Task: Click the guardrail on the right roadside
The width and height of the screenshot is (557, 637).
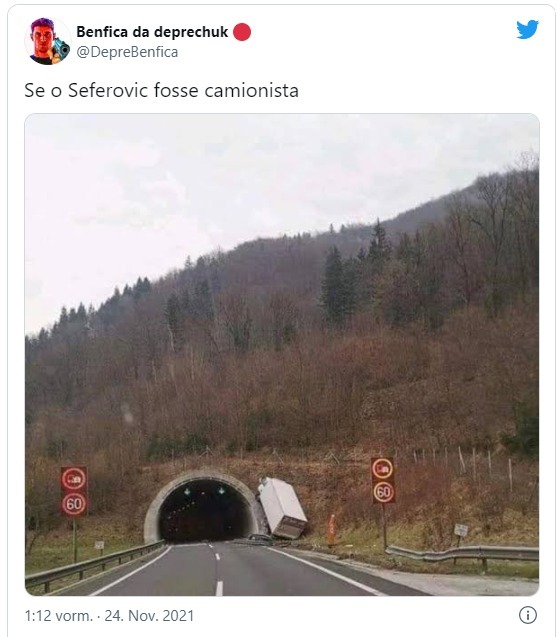Action: [x=462, y=554]
